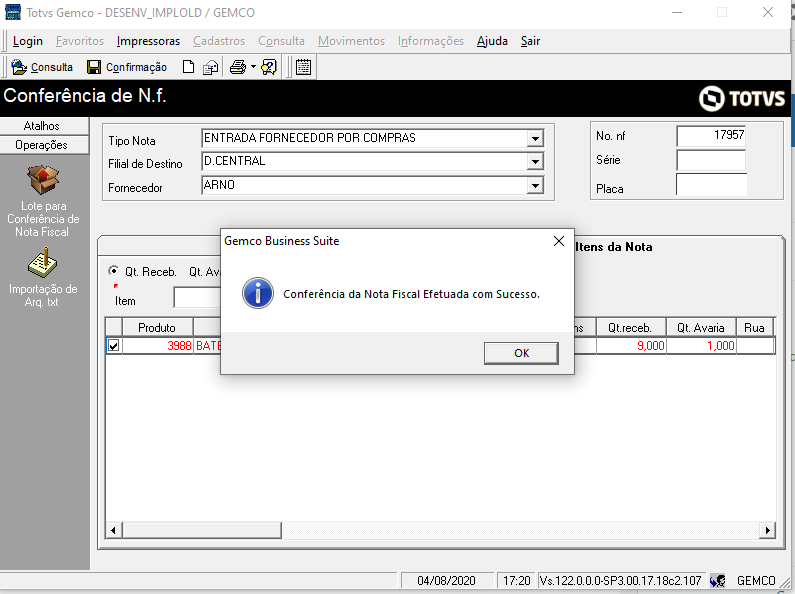The width and height of the screenshot is (795, 594).
Task: Click the Consulta toolbar button
Action: pos(42,67)
